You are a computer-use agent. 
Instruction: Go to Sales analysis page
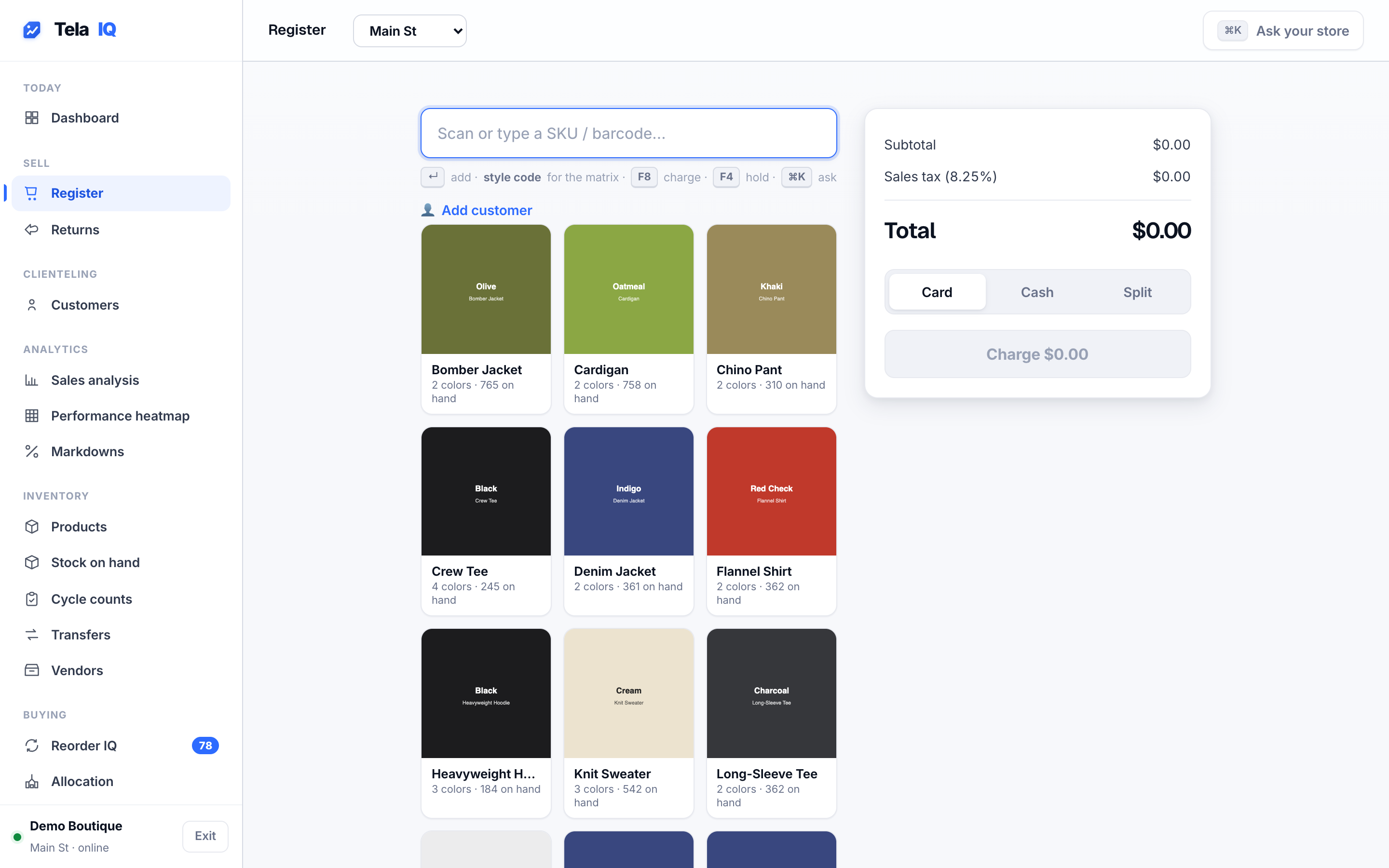point(121,380)
